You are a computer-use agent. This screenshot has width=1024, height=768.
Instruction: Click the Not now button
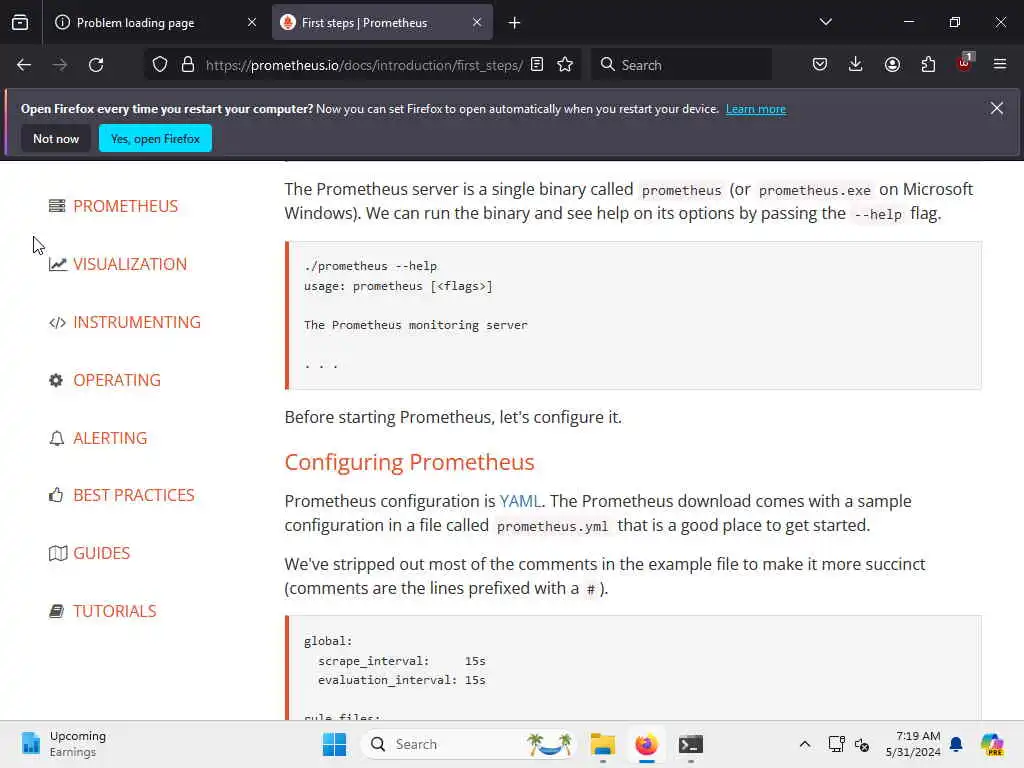(56, 138)
